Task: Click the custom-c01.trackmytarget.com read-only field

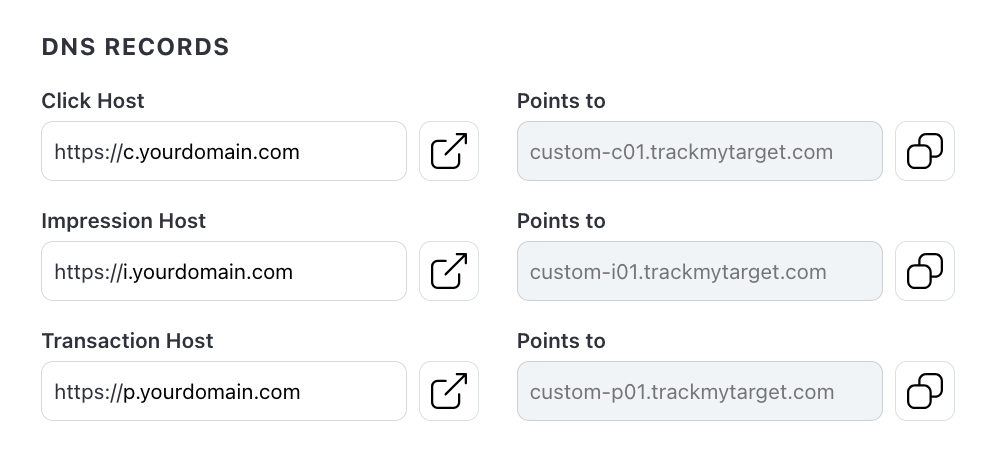Action: (x=699, y=152)
